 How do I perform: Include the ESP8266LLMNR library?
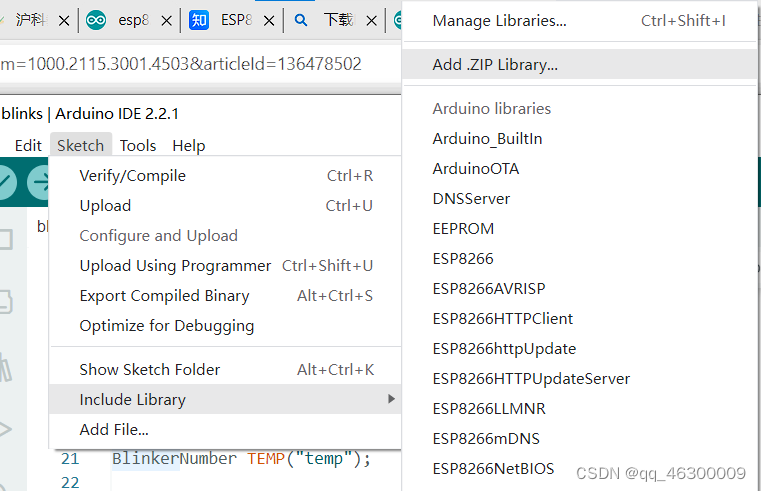[x=579, y=409]
